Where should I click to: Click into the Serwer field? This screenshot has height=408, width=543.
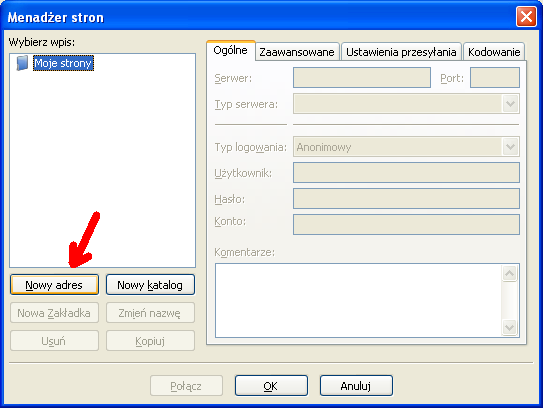click(x=362, y=78)
